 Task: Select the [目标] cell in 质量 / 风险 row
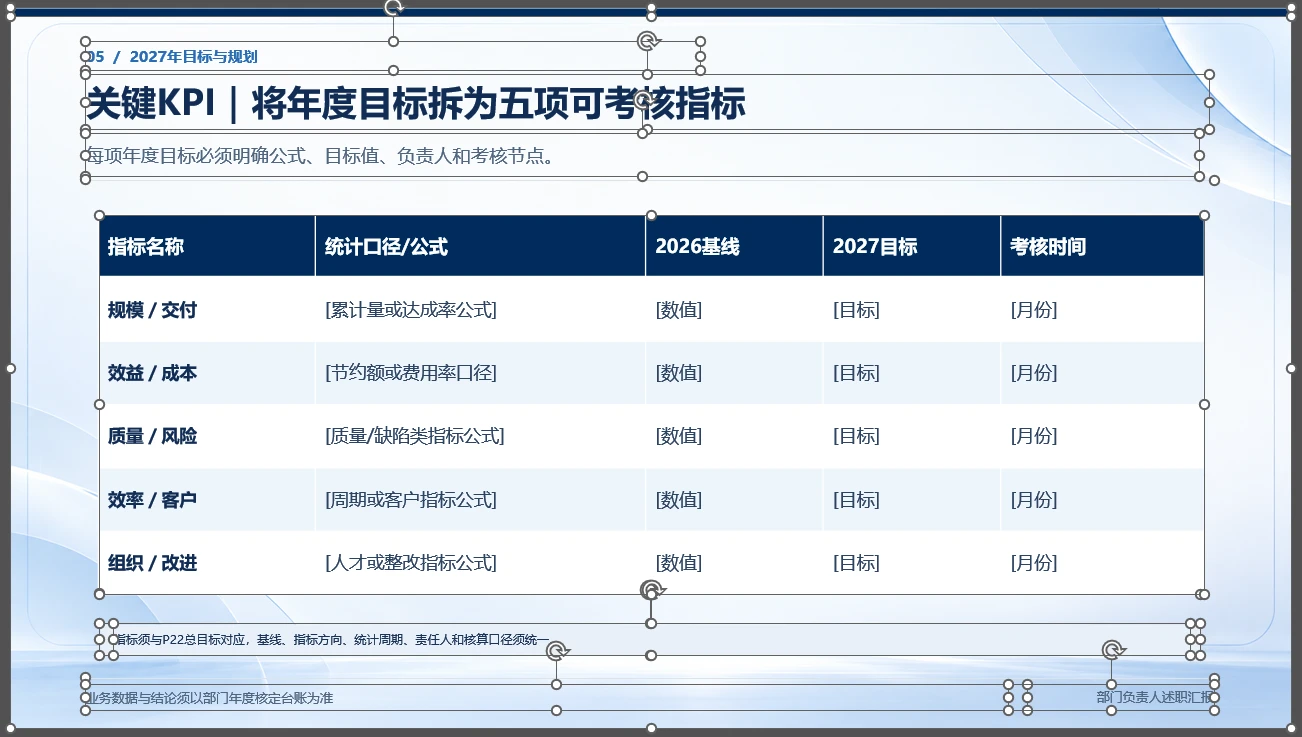pos(912,436)
